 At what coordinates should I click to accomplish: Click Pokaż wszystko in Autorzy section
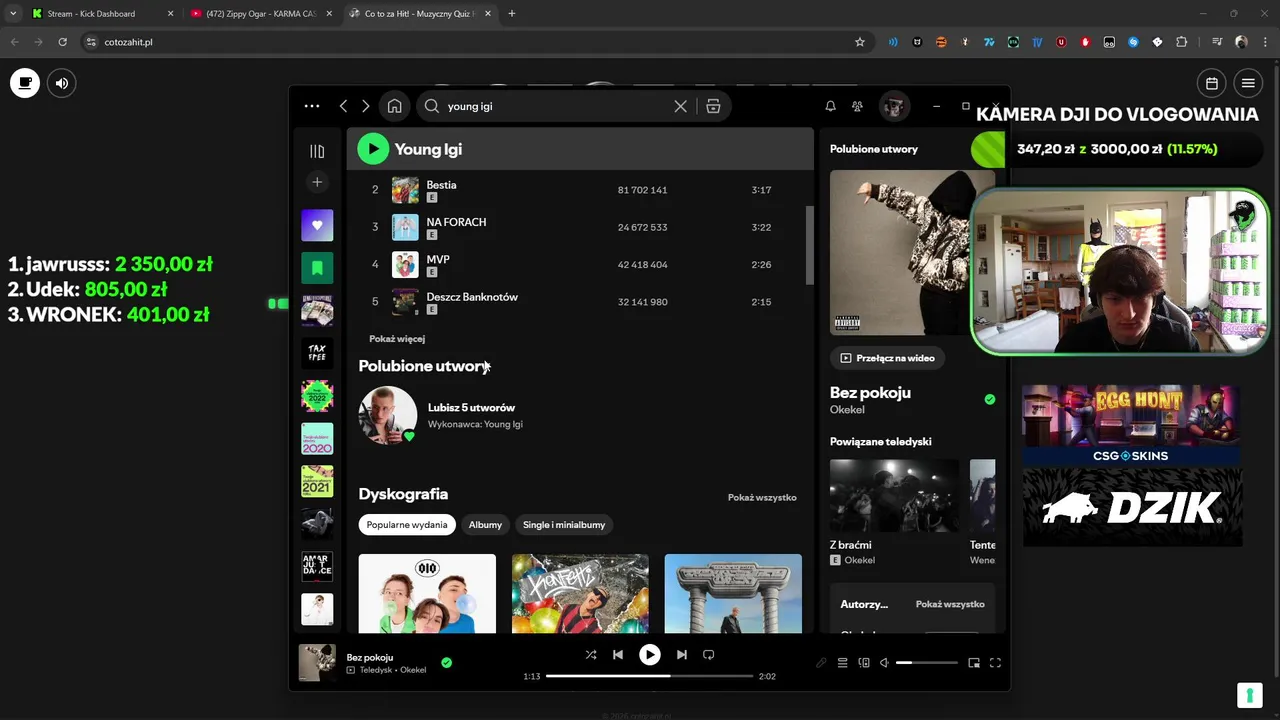(x=950, y=604)
